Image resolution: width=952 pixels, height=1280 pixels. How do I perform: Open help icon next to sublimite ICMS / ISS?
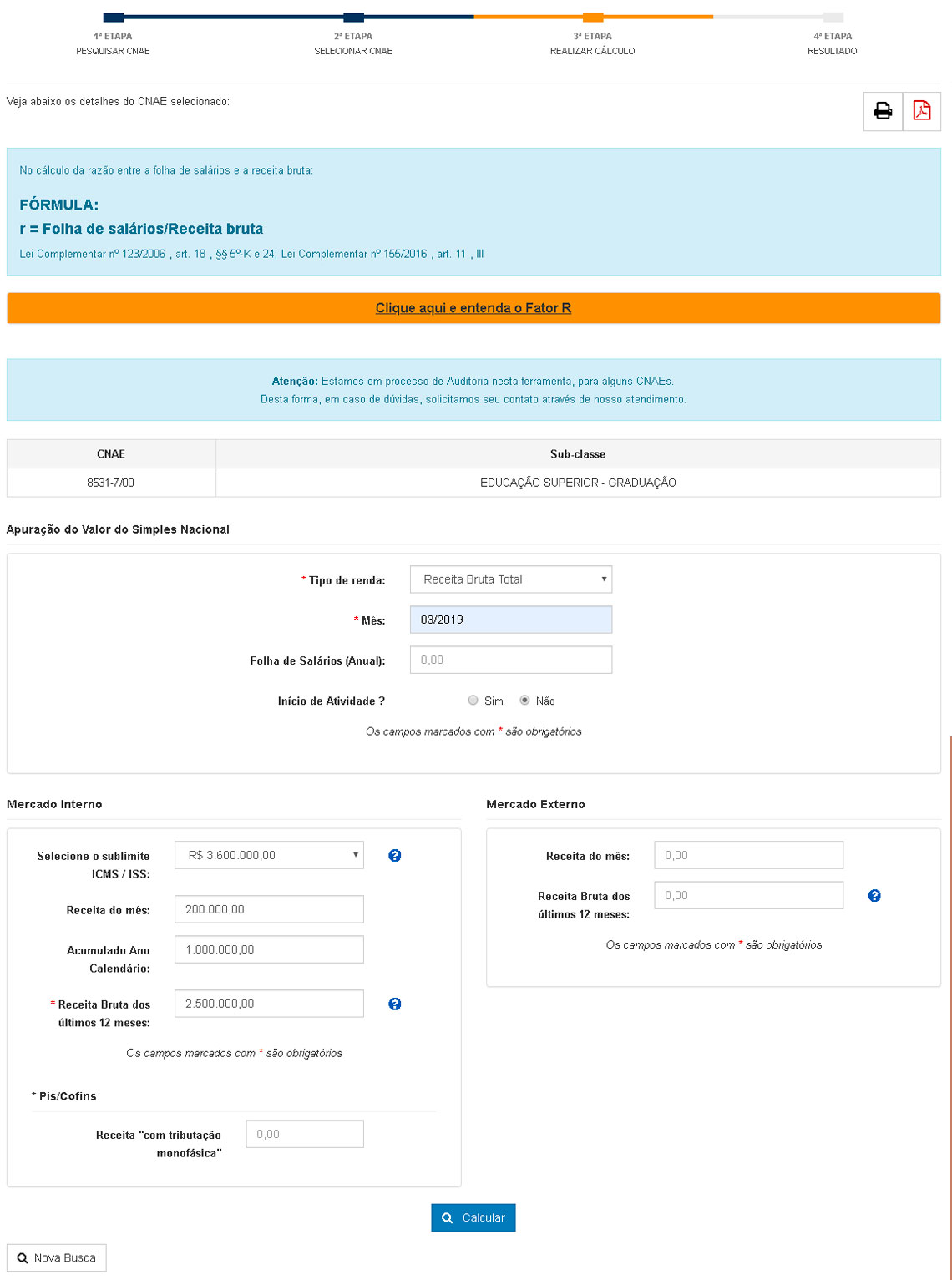point(395,855)
